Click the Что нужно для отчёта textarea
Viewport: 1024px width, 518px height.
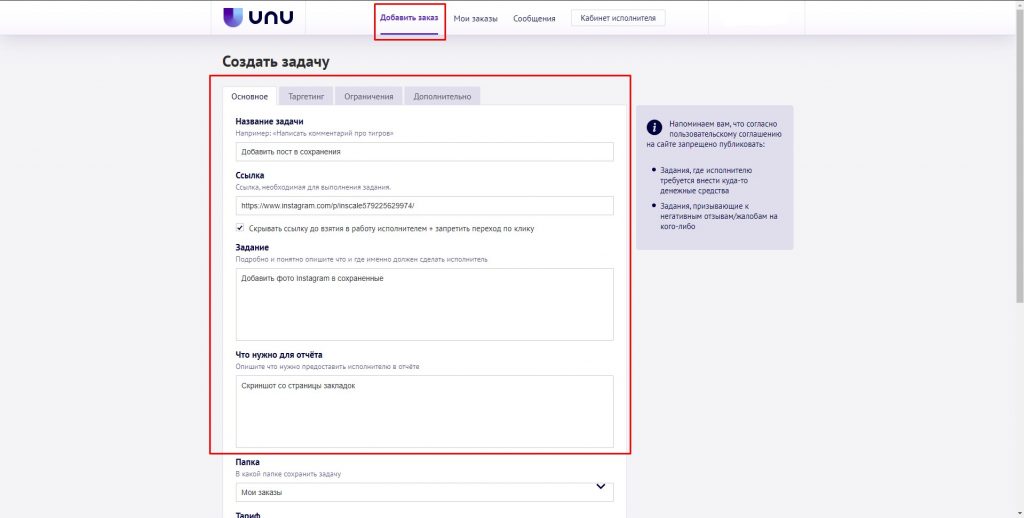pyautogui.click(x=424, y=411)
